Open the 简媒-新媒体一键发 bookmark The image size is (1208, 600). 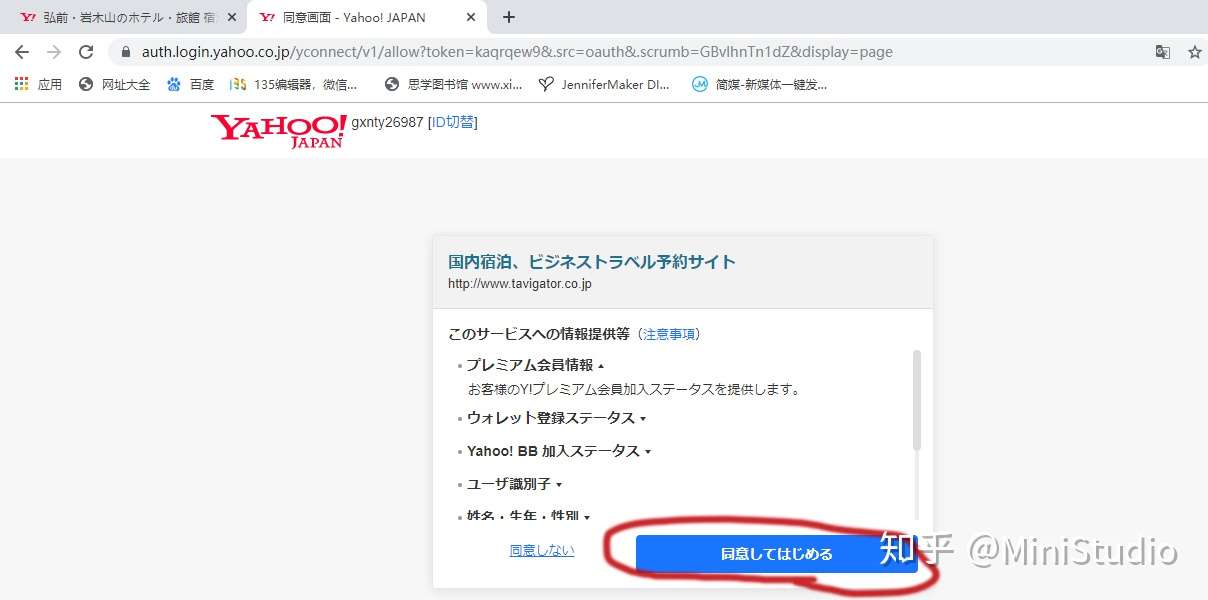pos(760,85)
